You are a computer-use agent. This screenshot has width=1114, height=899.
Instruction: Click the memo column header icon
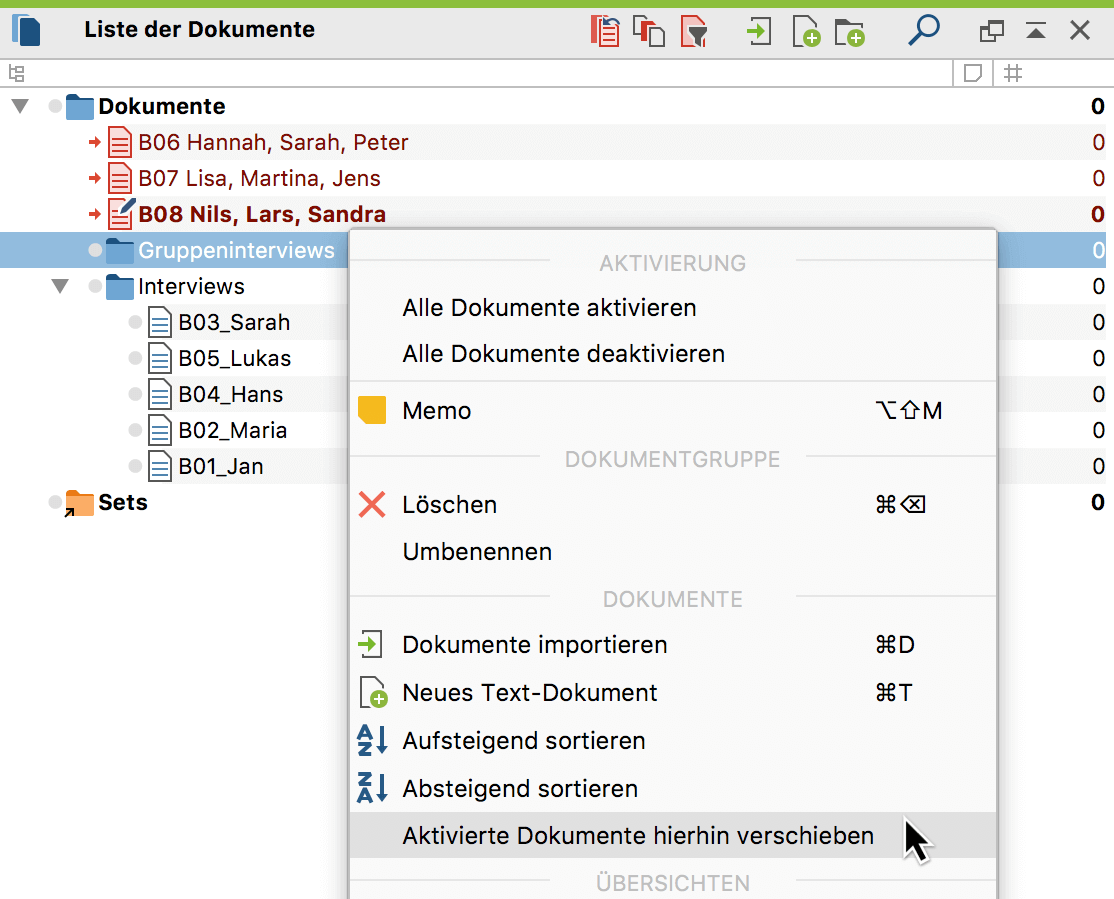pos(972,73)
